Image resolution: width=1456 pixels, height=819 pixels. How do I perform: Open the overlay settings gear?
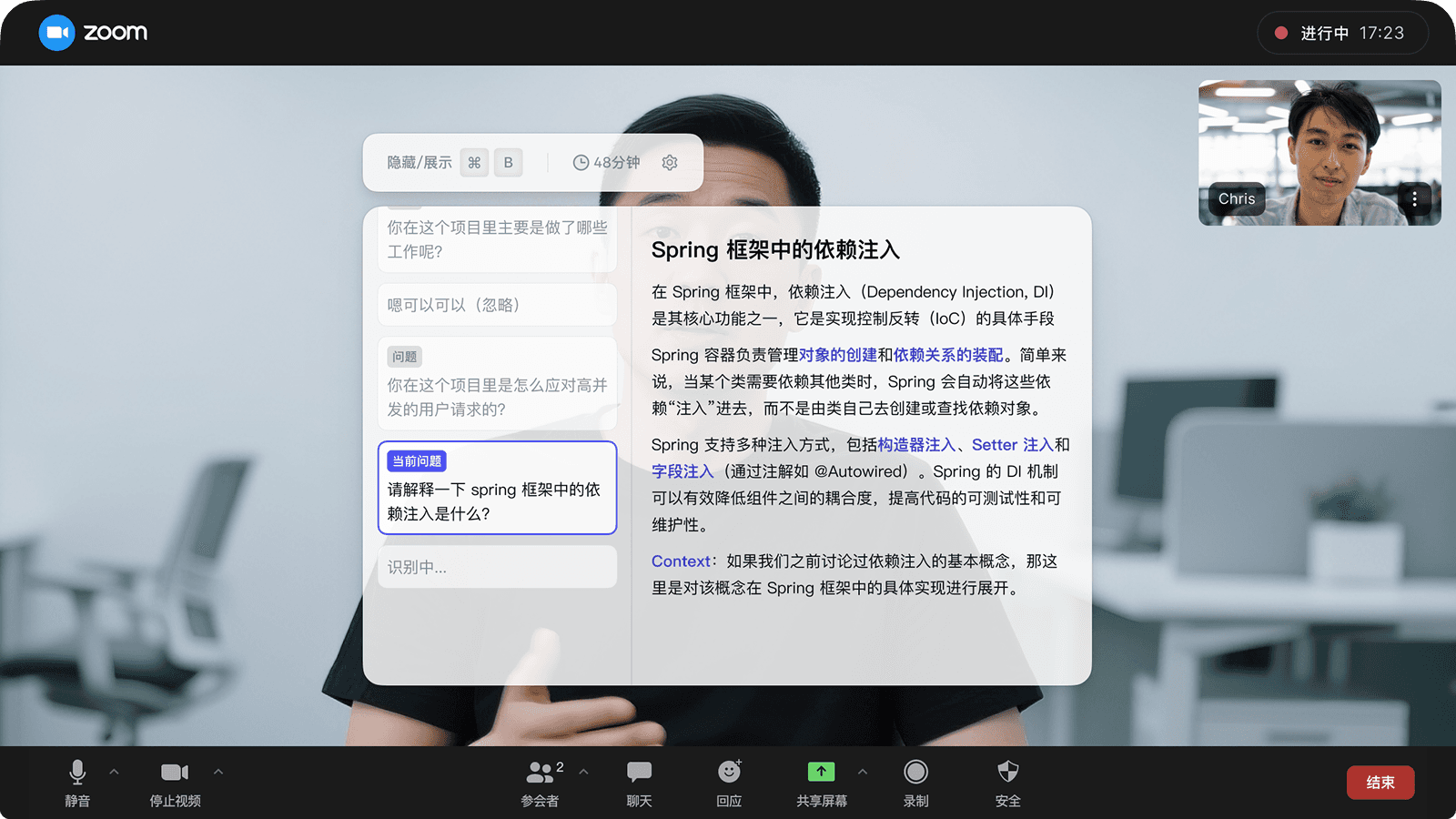(x=670, y=162)
